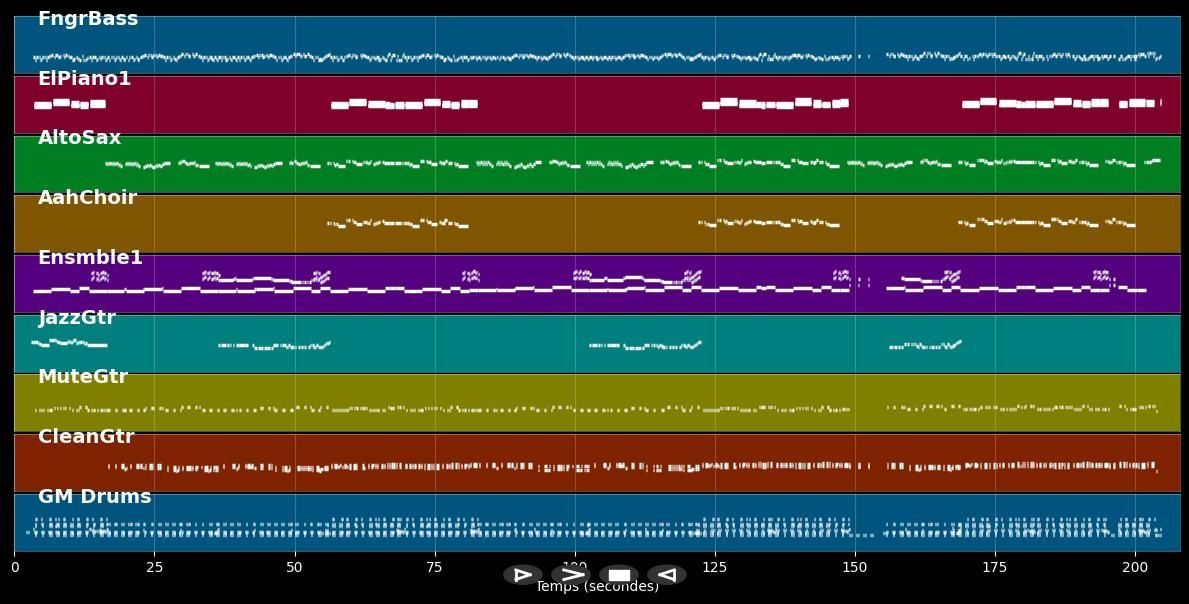Pick the Ensmble1 track label
The height and width of the screenshot is (604, 1189).
tap(90, 258)
